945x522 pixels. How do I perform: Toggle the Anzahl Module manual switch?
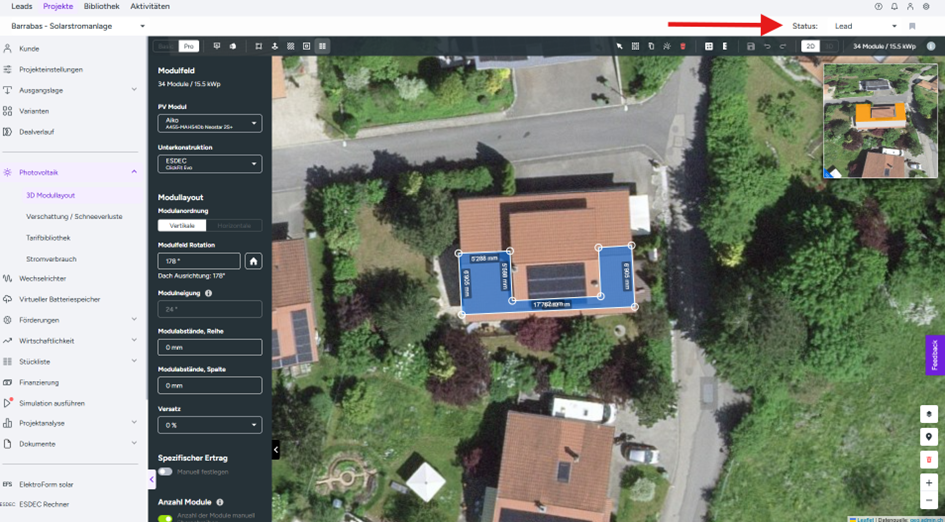pos(164,518)
